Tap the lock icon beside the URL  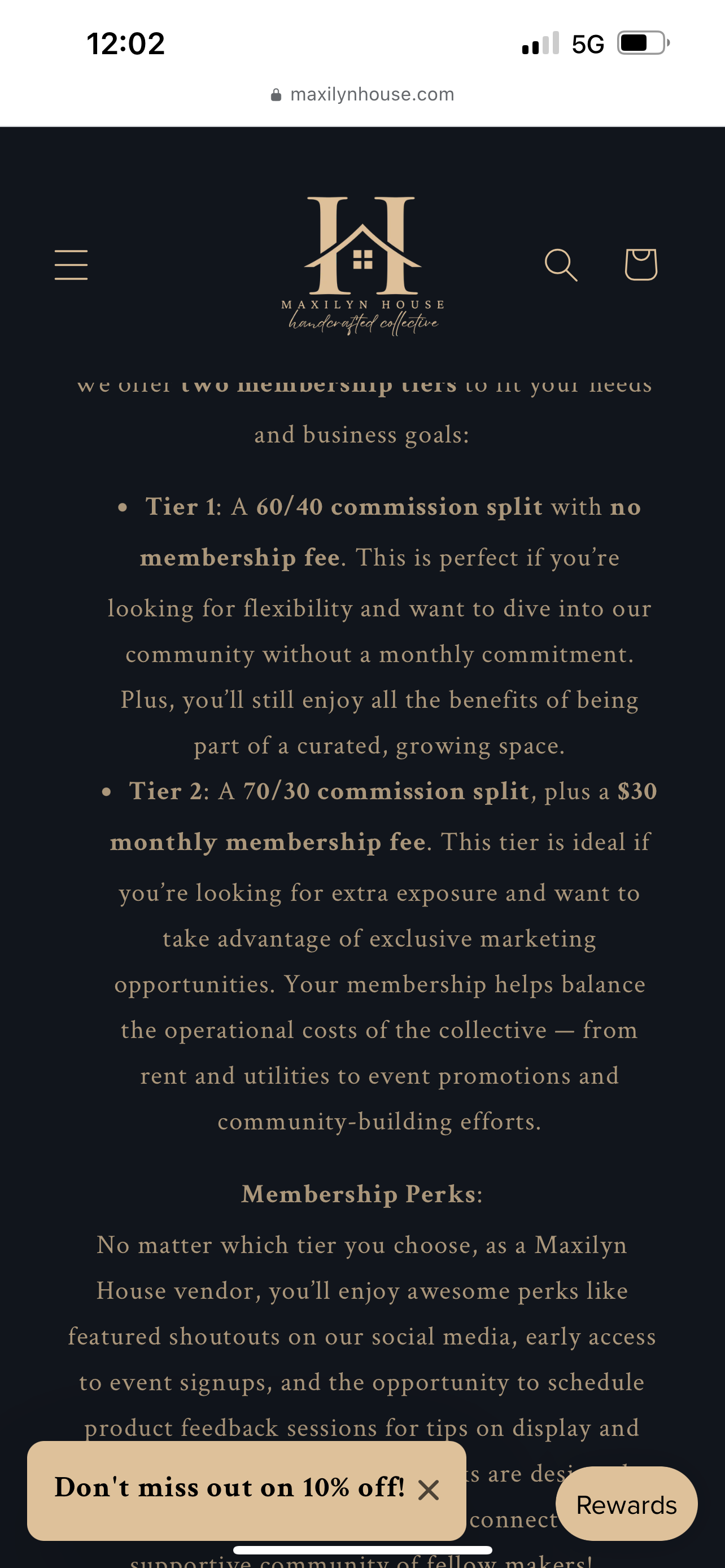(x=276, y=95)
